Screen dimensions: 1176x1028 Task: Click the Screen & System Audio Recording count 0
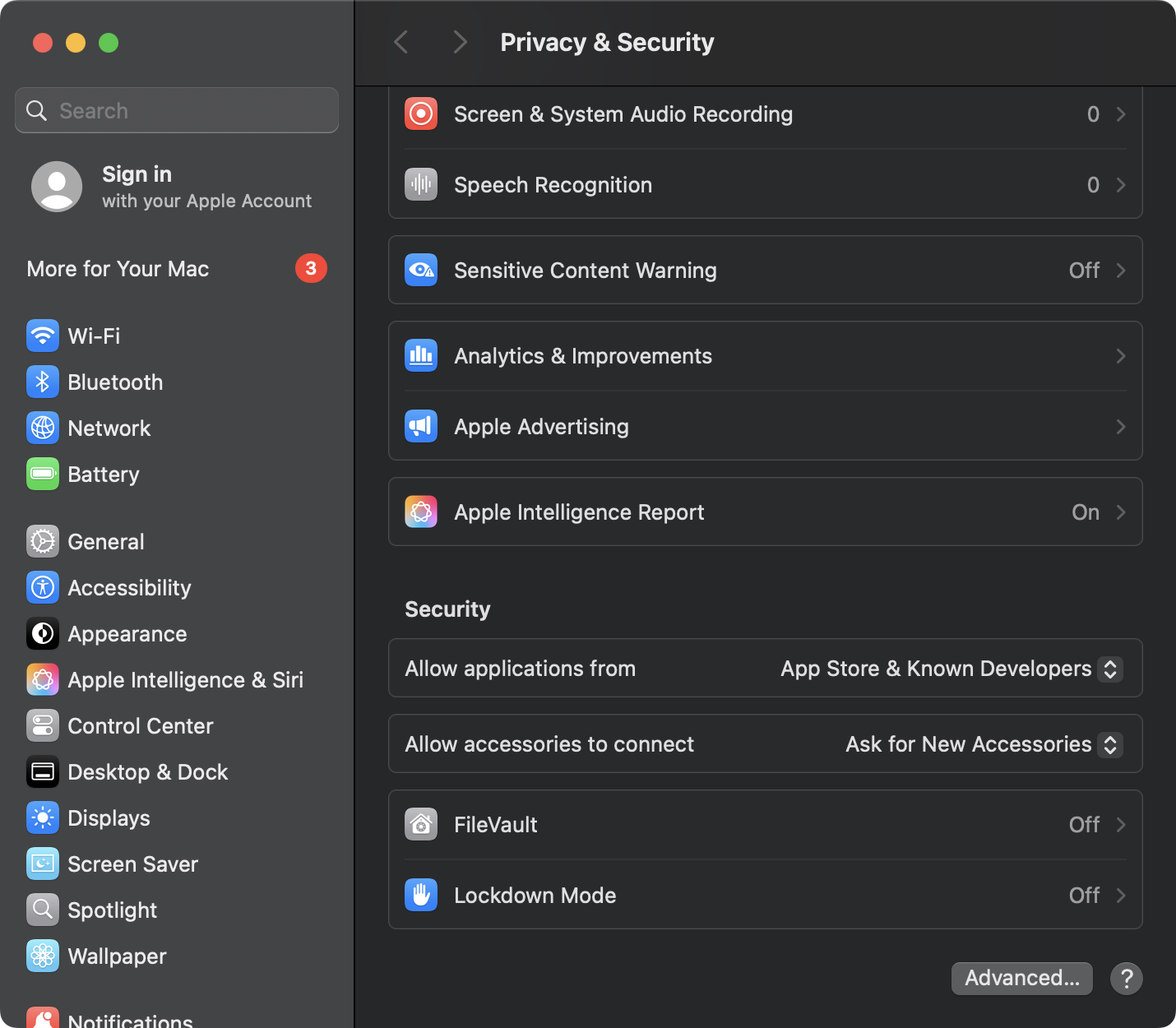(1093, 114)
